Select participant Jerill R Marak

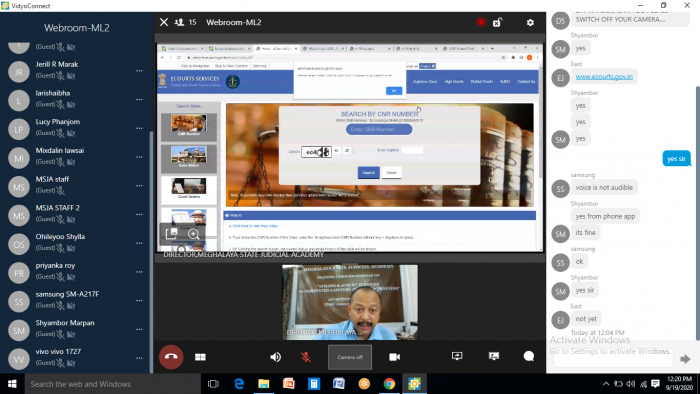point(76,71)
